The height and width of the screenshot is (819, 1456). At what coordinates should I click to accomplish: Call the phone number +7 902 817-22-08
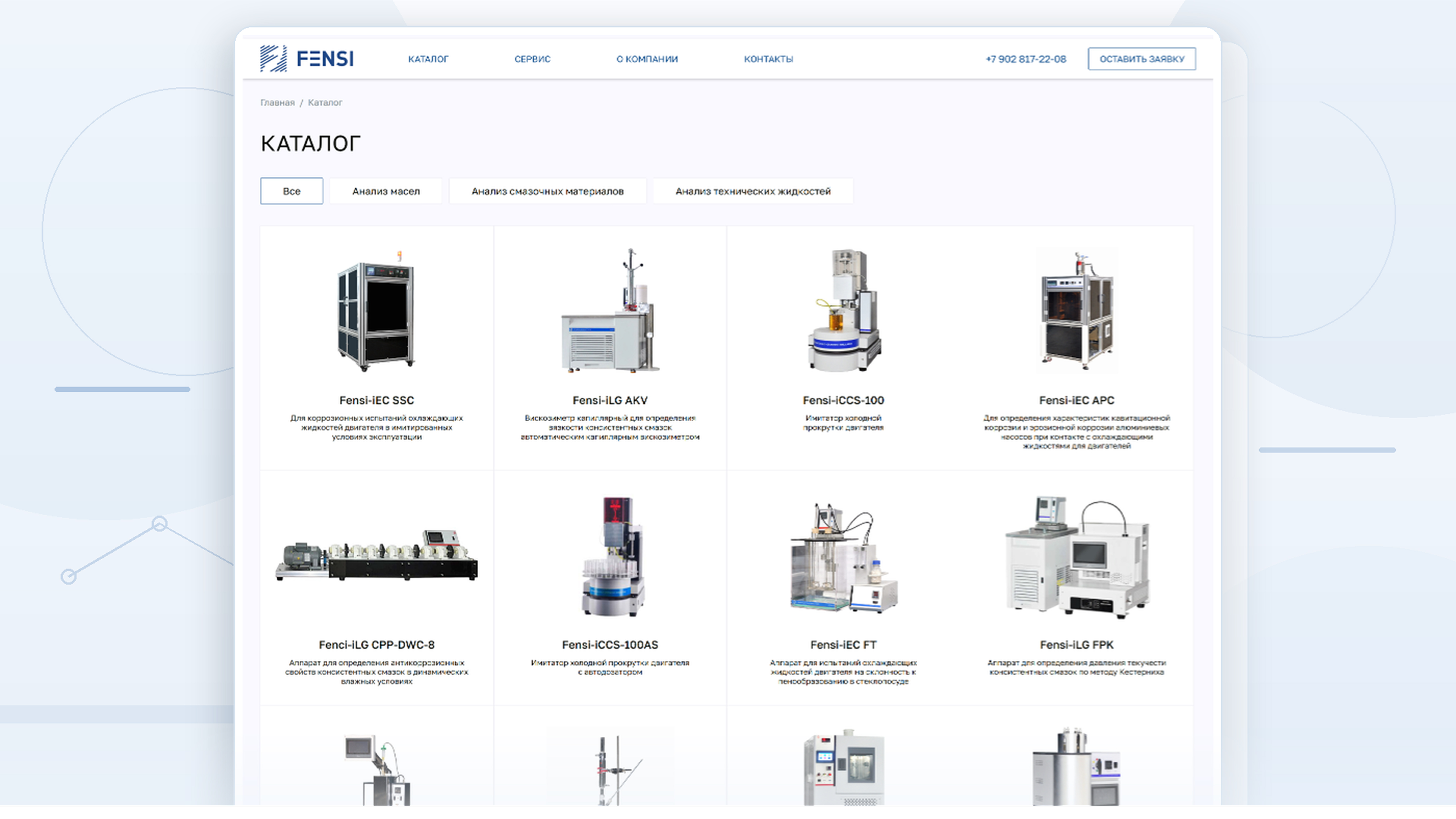[x=1026, y=59]
